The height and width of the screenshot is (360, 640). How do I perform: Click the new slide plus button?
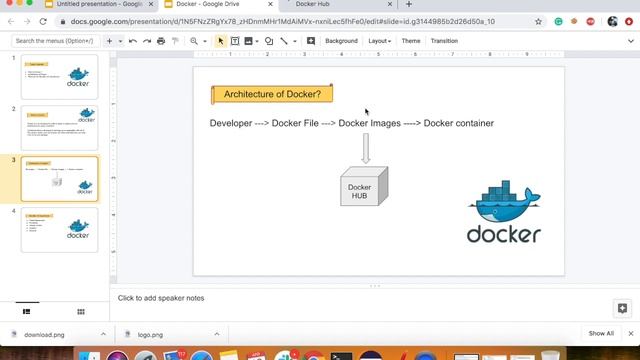click(x=109, y=41)
